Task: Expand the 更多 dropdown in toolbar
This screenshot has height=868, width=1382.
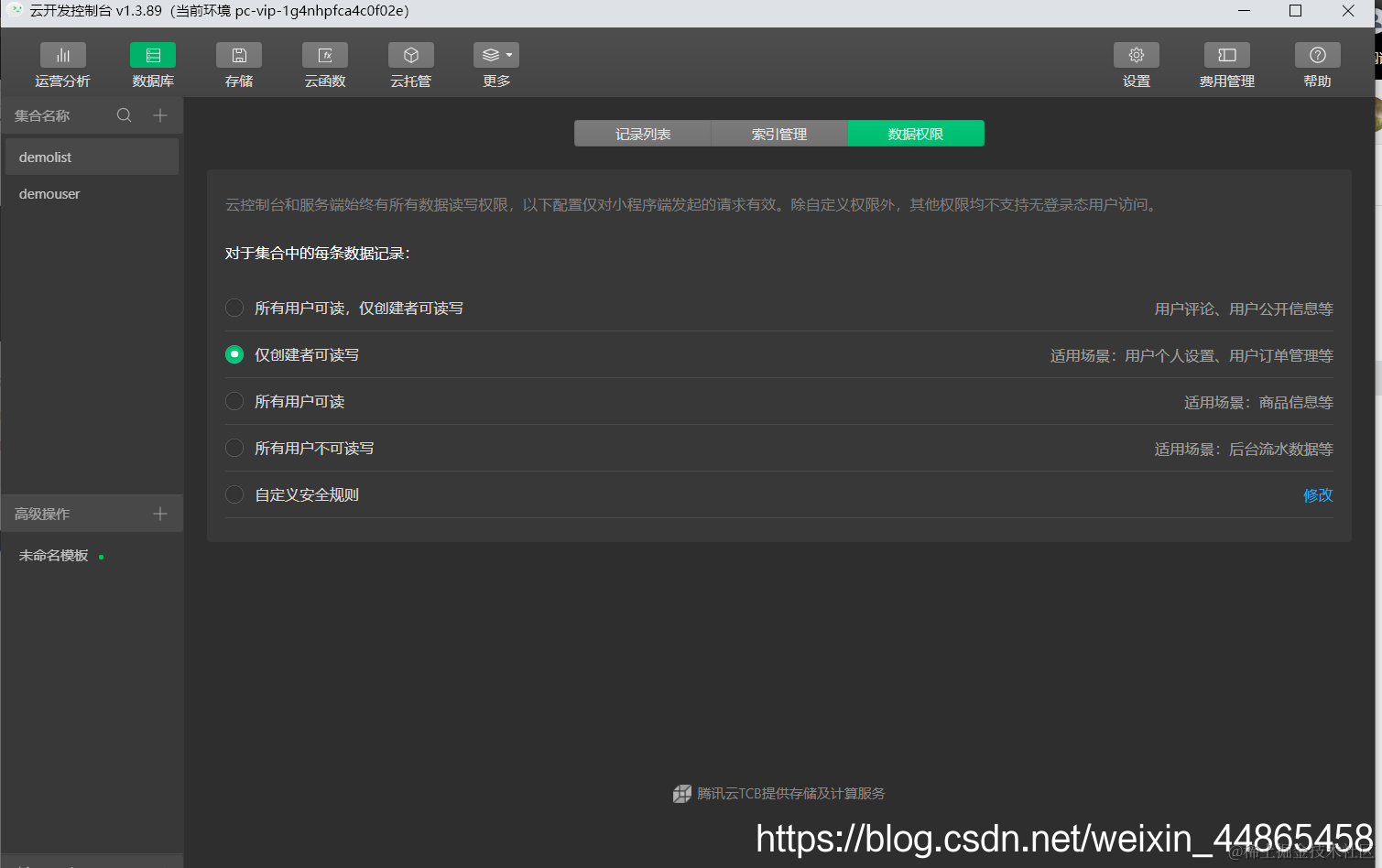Action: click(x=496, y=55)
